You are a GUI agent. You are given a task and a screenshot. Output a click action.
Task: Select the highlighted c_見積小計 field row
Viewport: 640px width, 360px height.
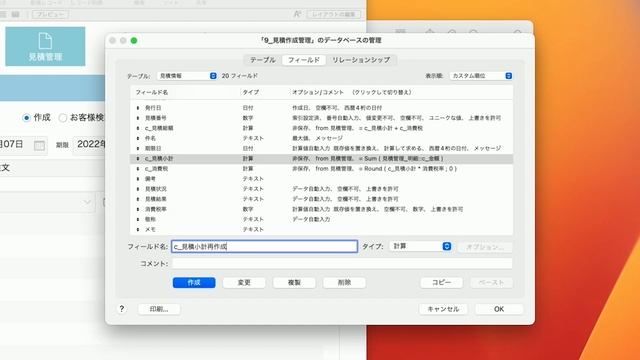click(322, 158)
